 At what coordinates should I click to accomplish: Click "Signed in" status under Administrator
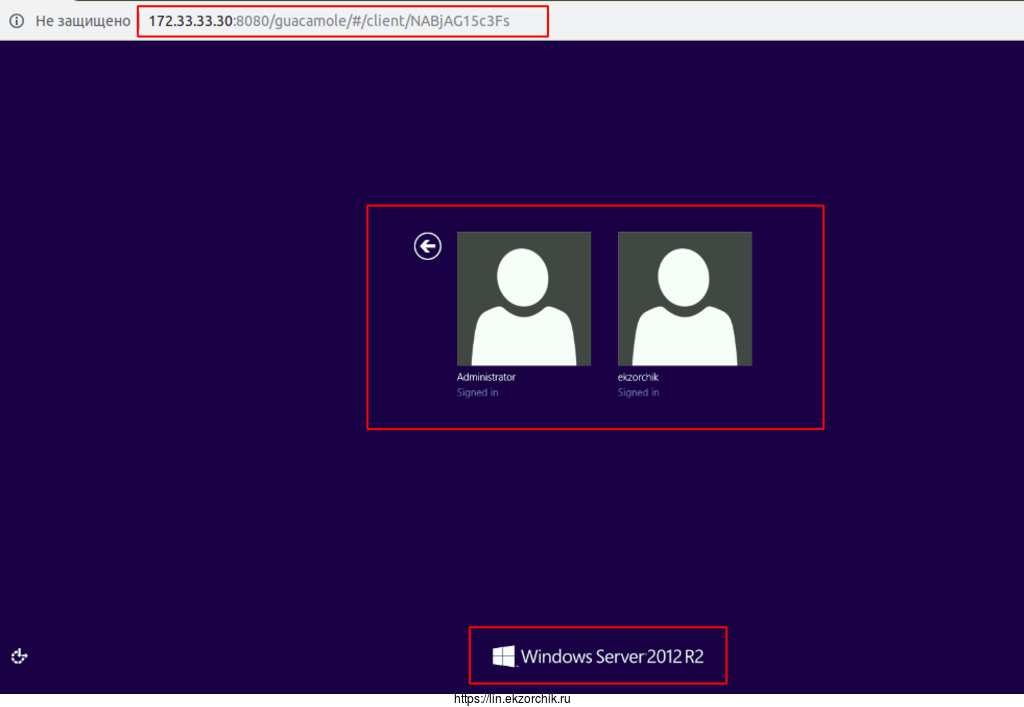(x=478, y=393)
